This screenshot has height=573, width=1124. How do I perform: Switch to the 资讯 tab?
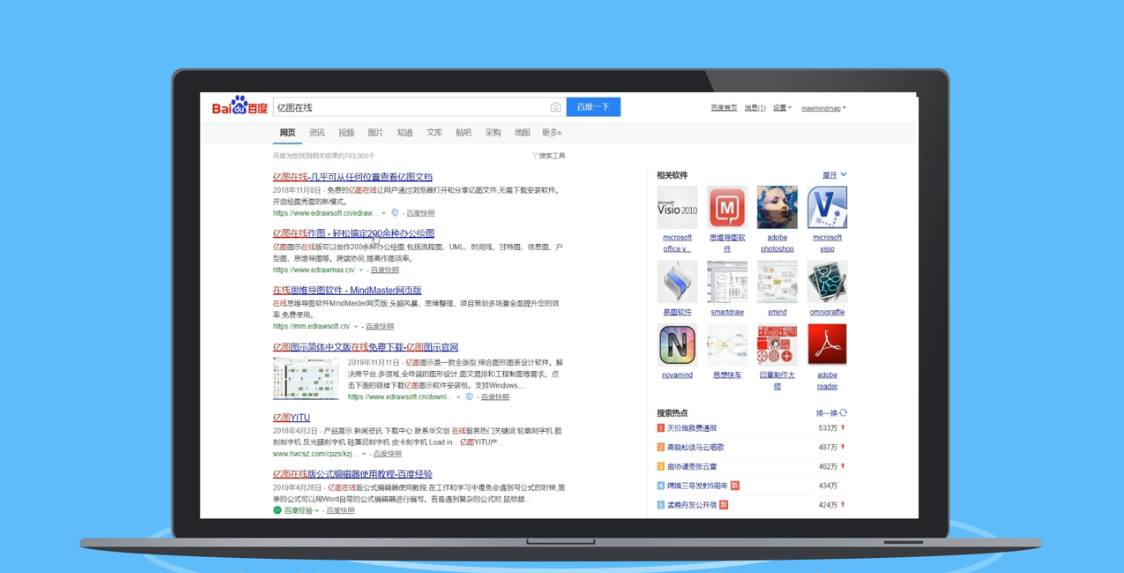[317, 133]
